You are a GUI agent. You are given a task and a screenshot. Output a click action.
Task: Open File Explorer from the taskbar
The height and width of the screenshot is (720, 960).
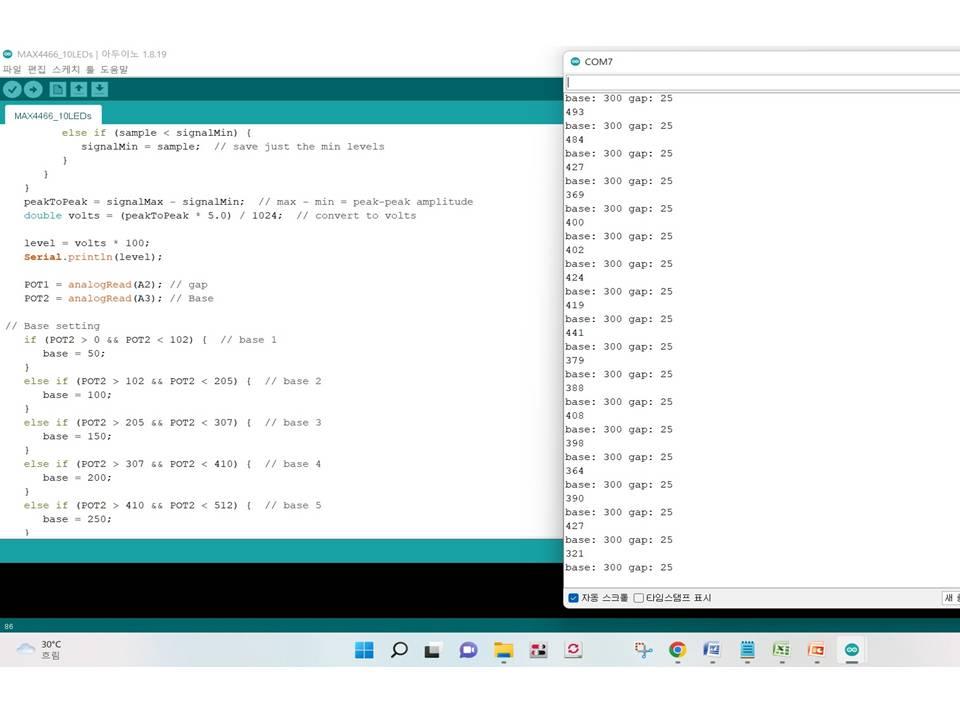click(x=504, y=650)
